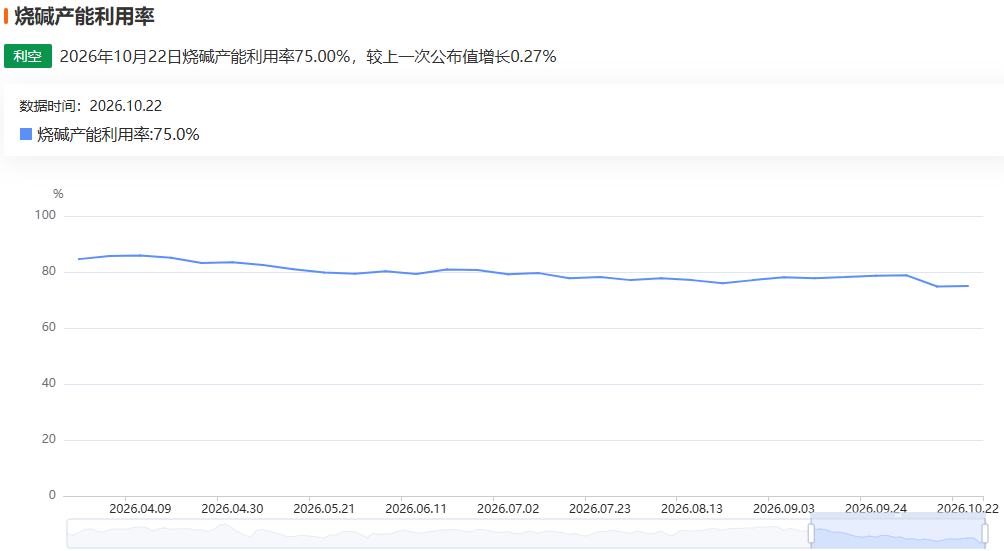Click the x-axis label 2026.09.24

point(876,509)
